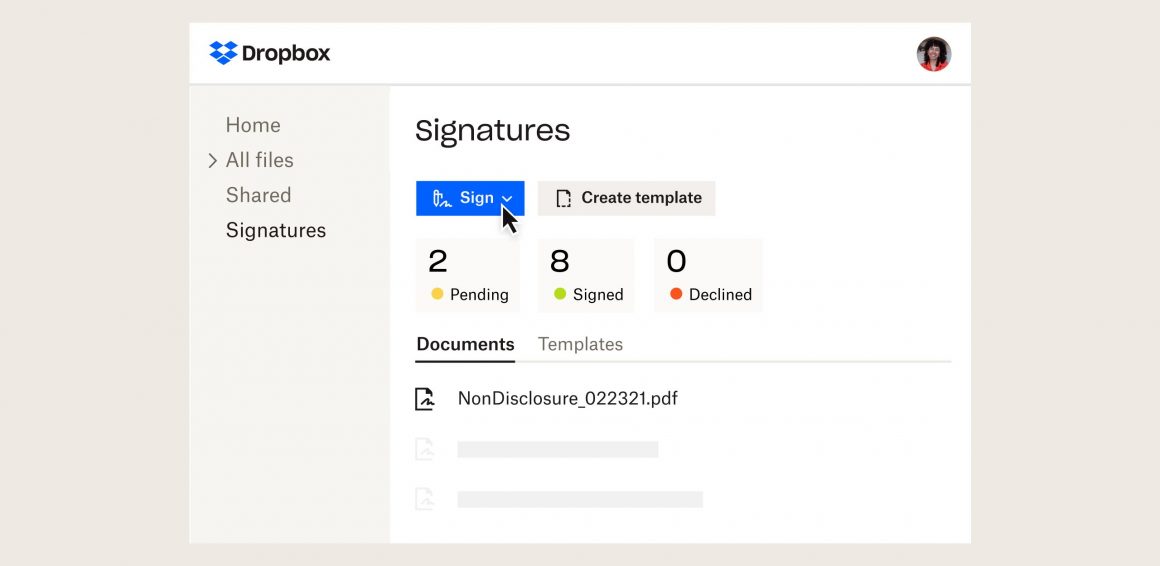This screenshot has width=1160, height=566.
Task: Open NonDisclosure_022321.pdf document
Action: (x=567, y=398)
